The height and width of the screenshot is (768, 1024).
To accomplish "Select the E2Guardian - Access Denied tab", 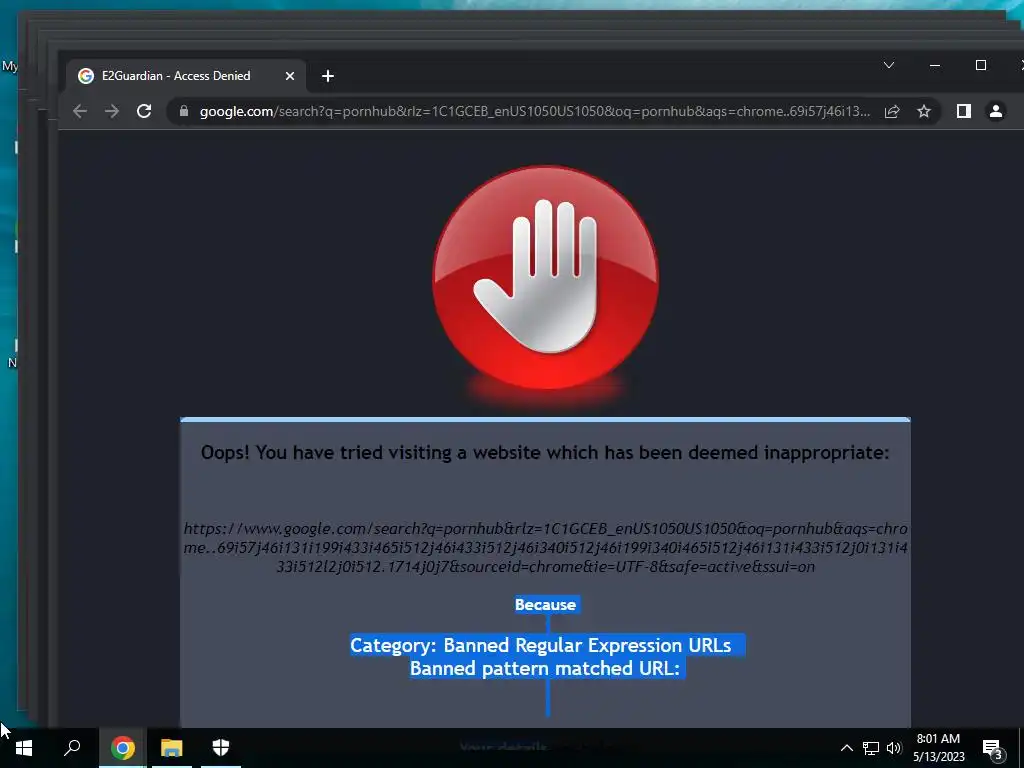I will click(186, 76).
